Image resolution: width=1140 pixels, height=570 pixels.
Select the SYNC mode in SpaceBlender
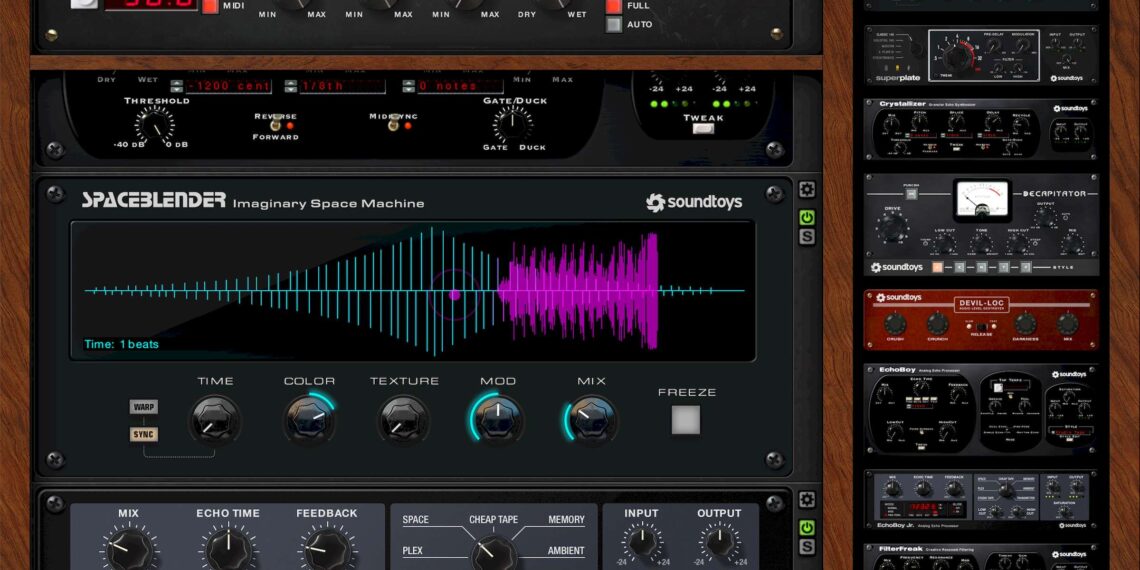(144, 434)
